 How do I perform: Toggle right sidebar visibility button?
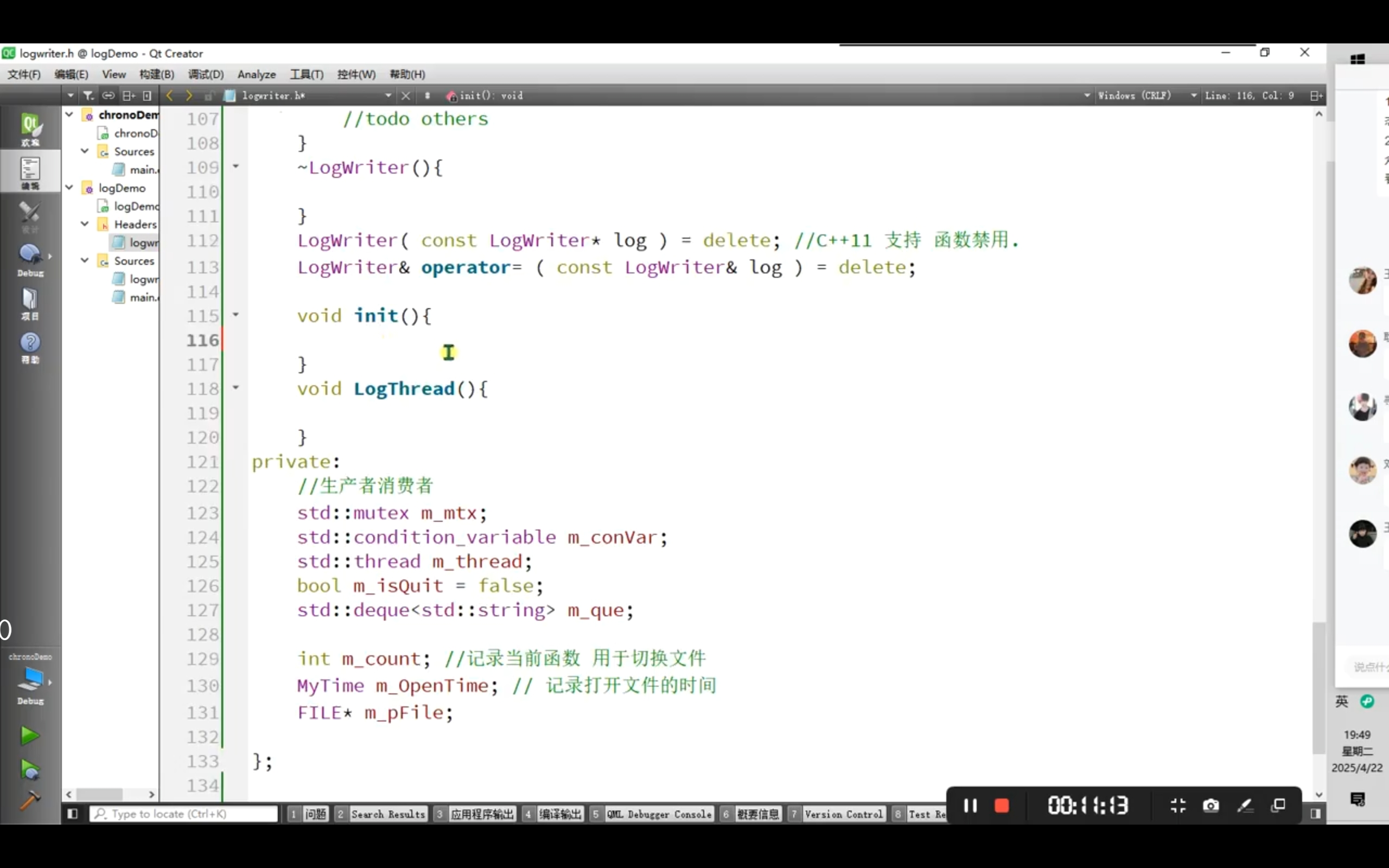coord(1316,813)
